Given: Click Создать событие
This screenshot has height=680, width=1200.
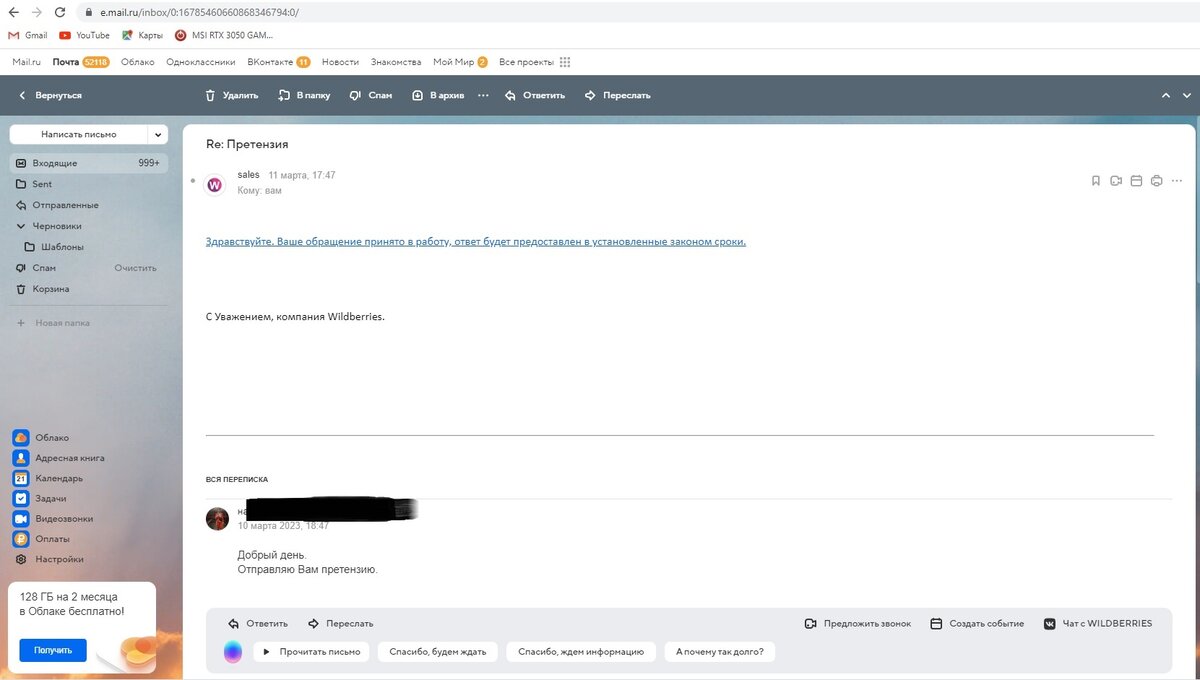Looking at the screenshot, I should click(977, 623).
